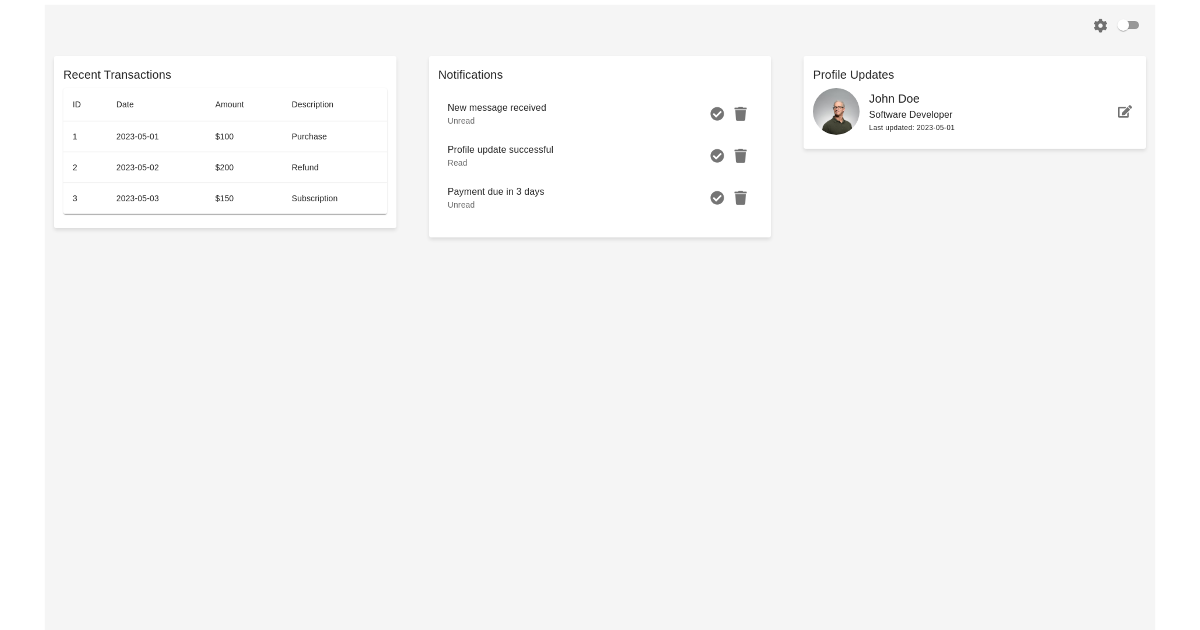Mark "Profile update successful" as read
The width and height of the screenshot is (1200, 630).
[x=717, y=156]
